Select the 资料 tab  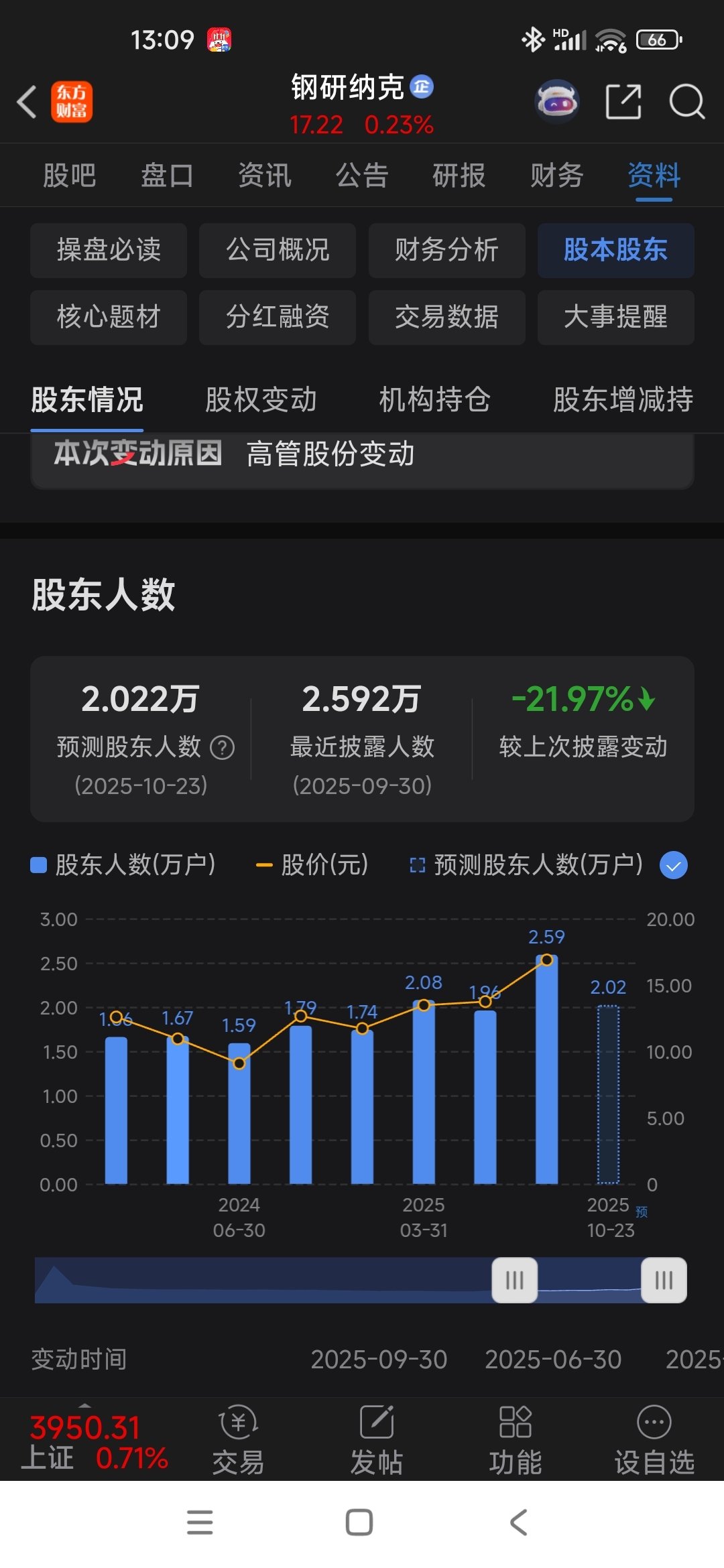(x=654, y=176)
